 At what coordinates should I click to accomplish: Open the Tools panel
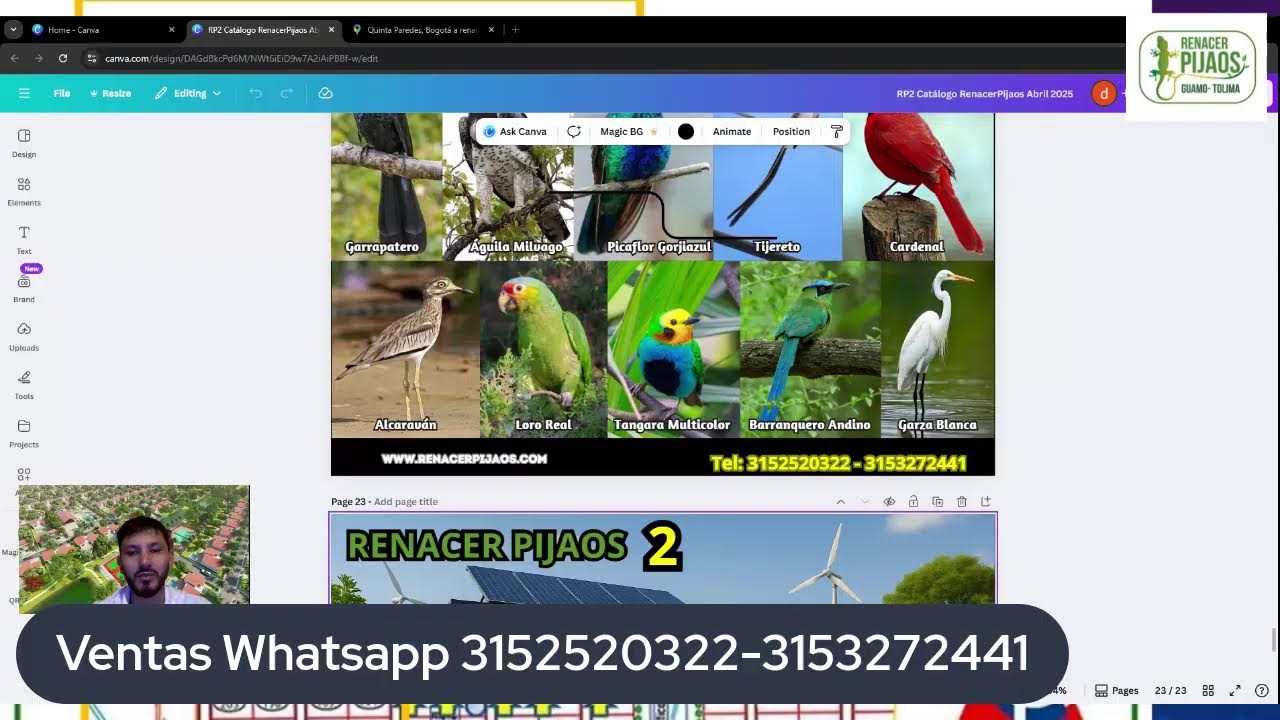pos(24,384)
